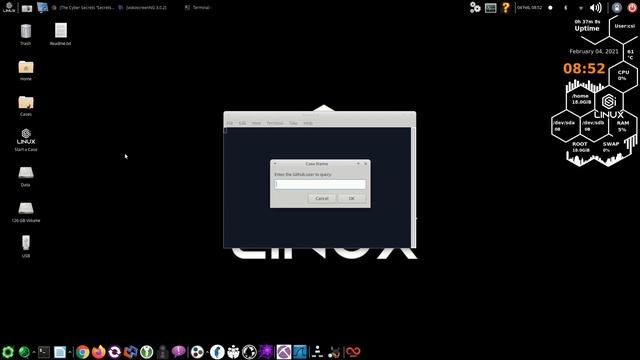Click the green gear icon in the dock
640x360 pixels.
point(8,351)
